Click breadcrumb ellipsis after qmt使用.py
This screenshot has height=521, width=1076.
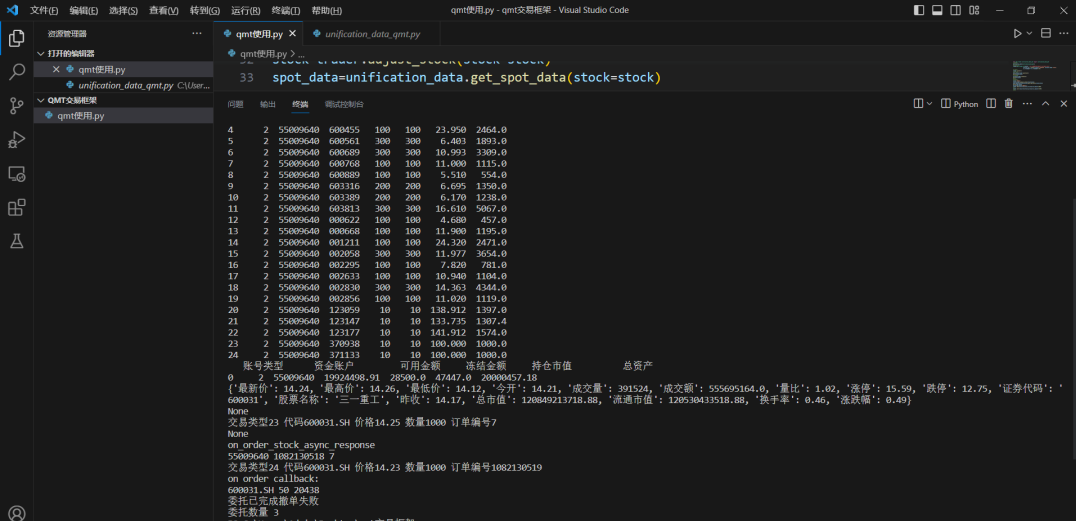click(302, 54)
